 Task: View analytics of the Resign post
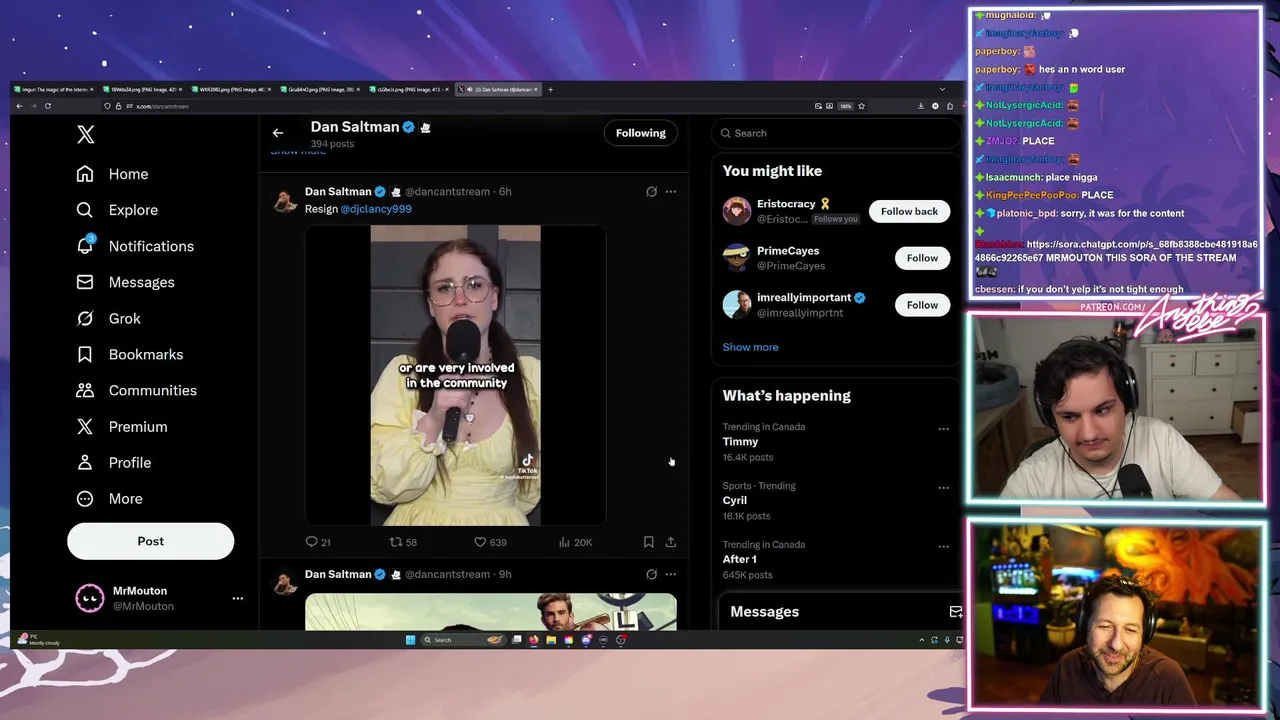576,542
